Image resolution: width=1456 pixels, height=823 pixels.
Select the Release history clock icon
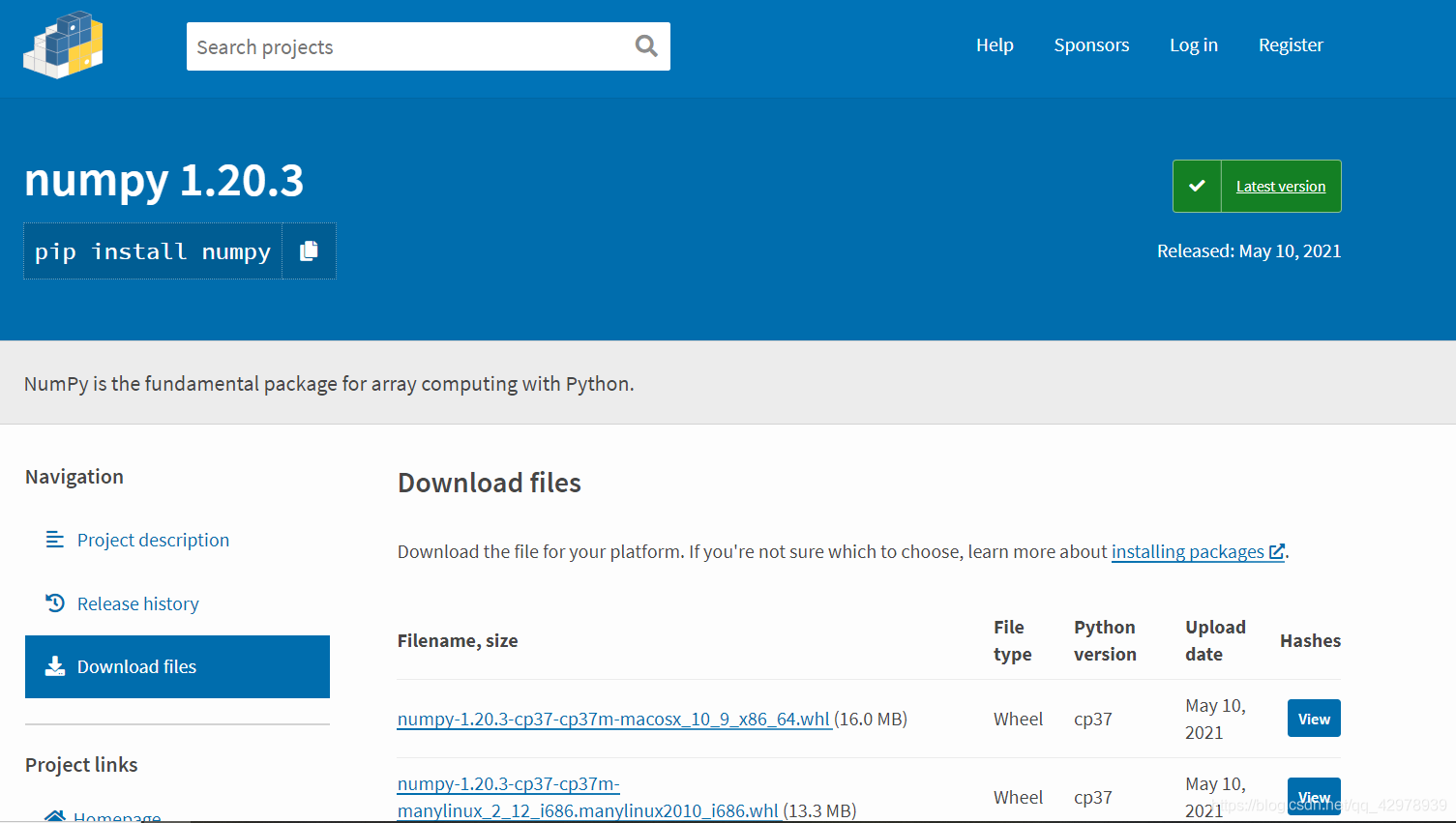[55, 603]
